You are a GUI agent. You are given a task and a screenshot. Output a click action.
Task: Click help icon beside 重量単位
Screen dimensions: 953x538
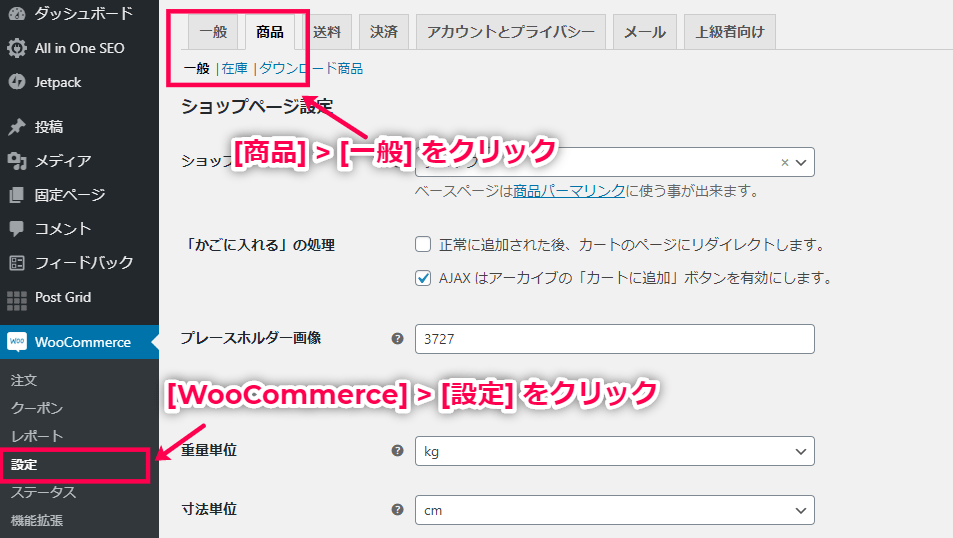[397, 450]
